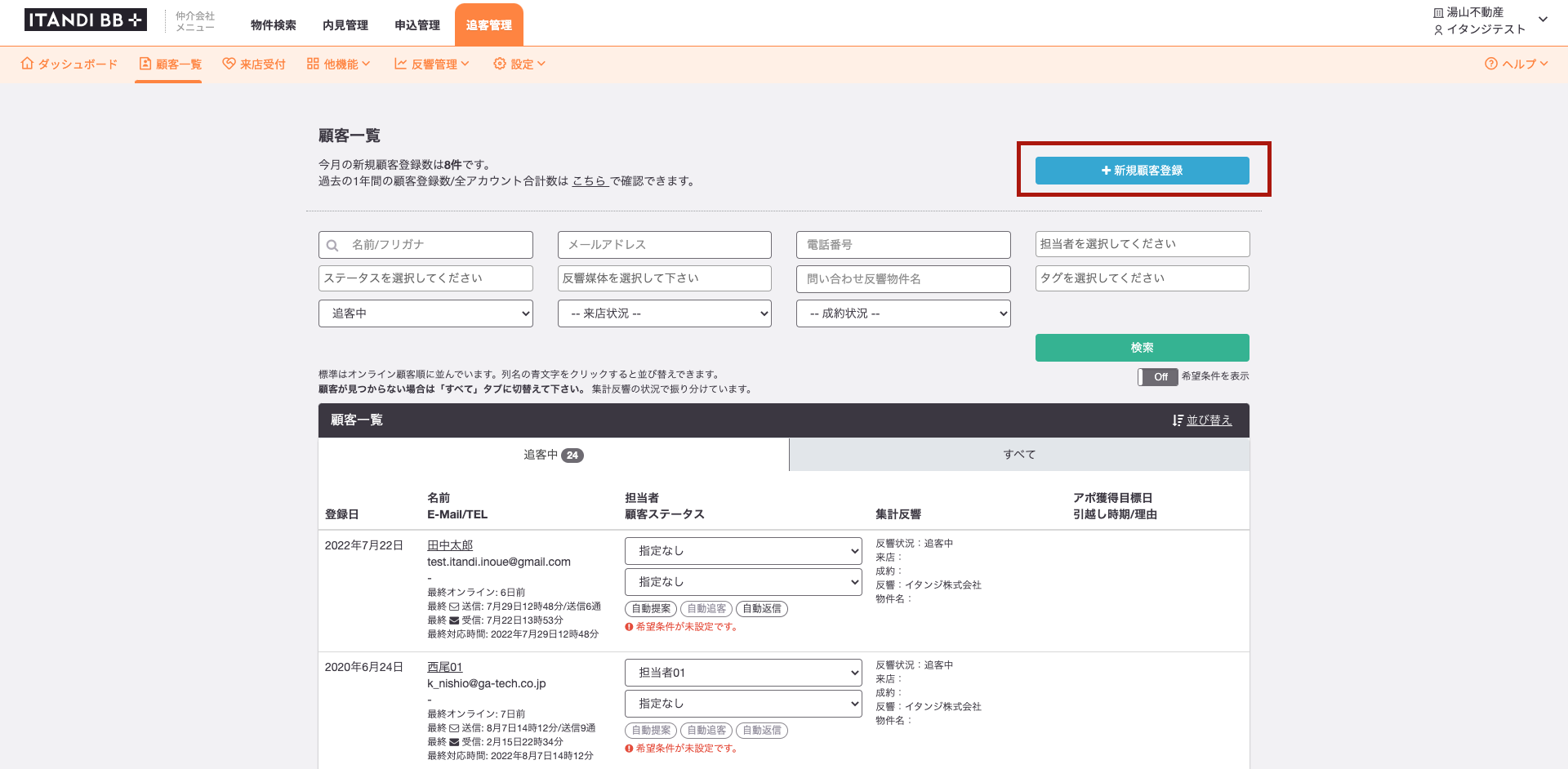Switch to 申込管理 tab

pos(416,25)
